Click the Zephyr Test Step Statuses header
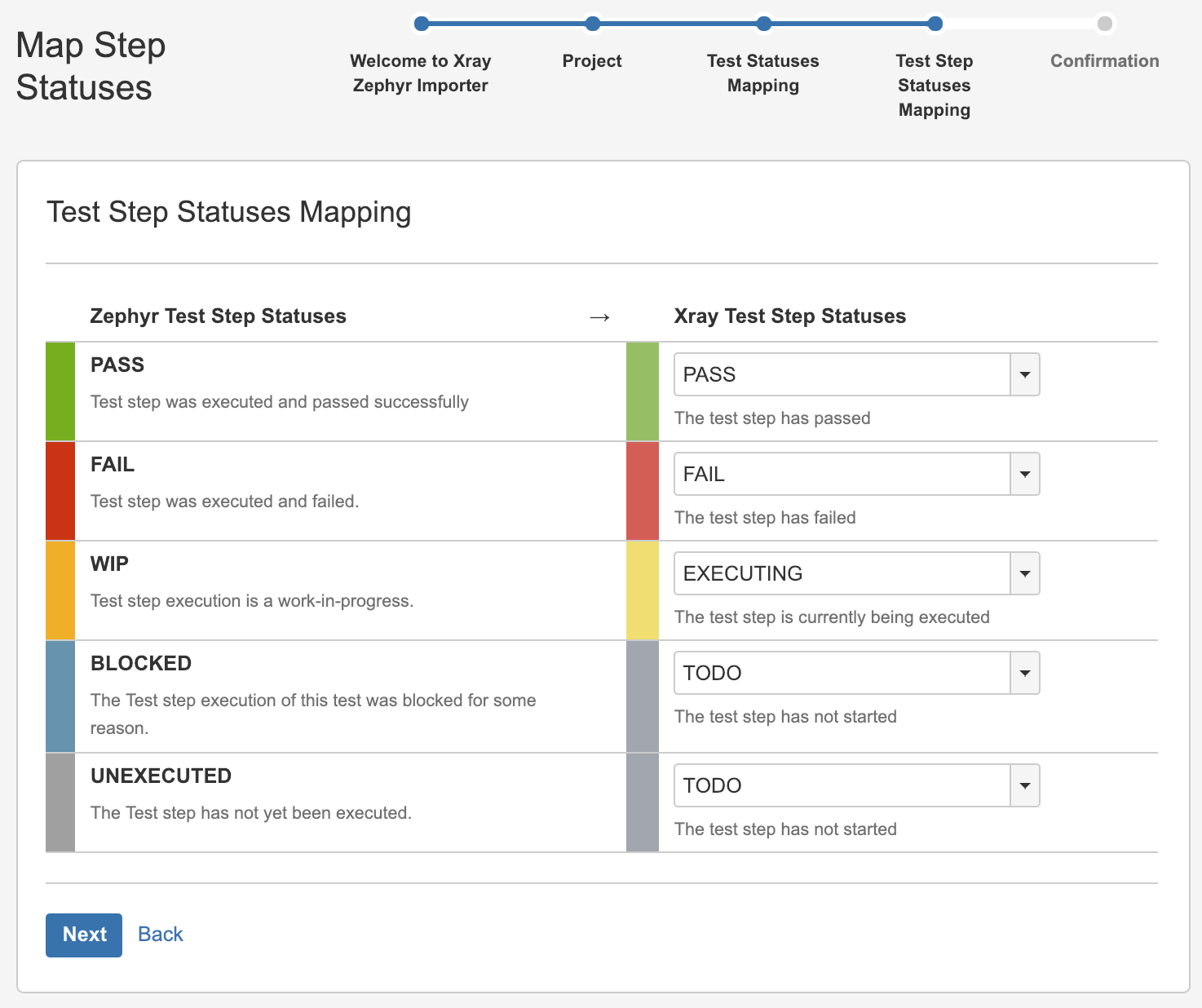The image size is (1202, 1008). pyautogui.click(x=218, y=316)
